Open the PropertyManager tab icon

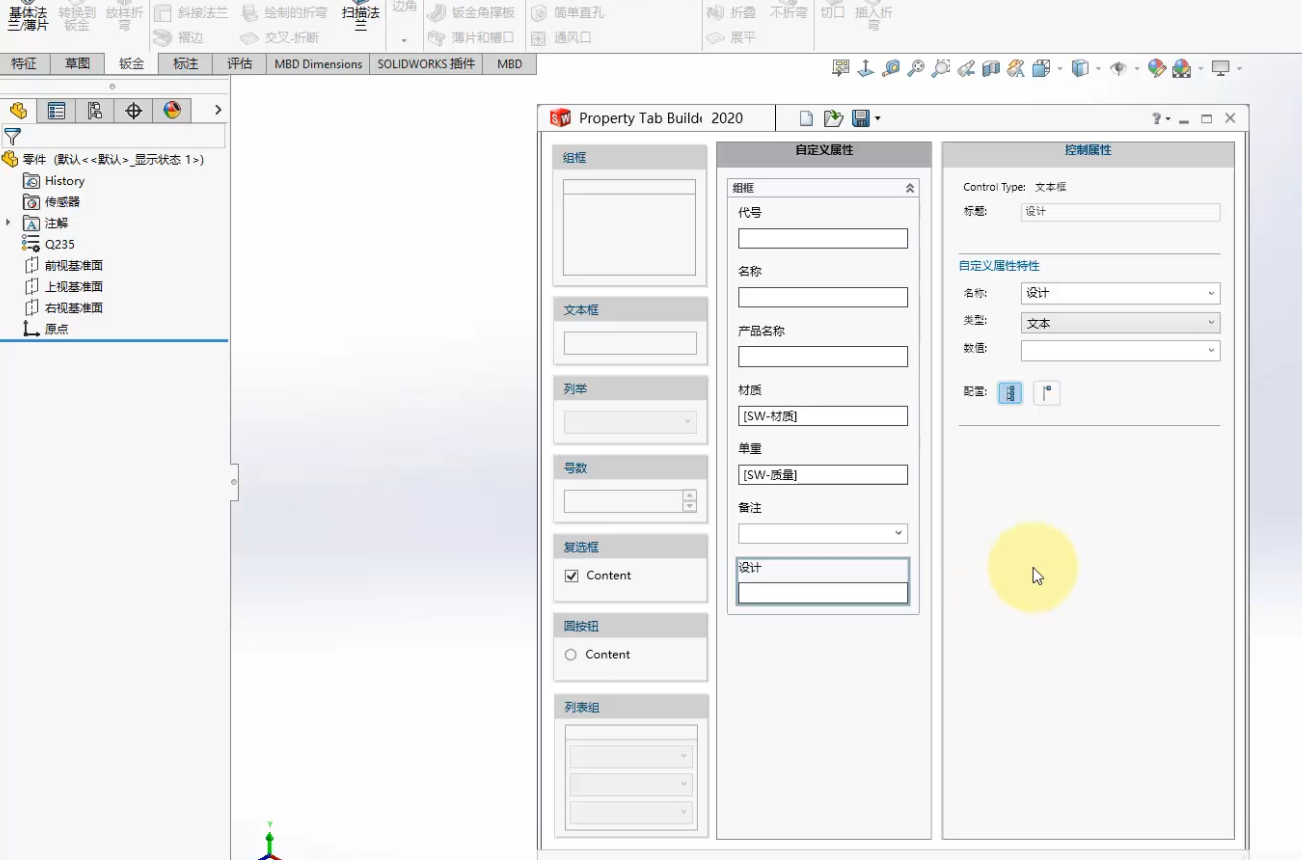click(56, 111)
